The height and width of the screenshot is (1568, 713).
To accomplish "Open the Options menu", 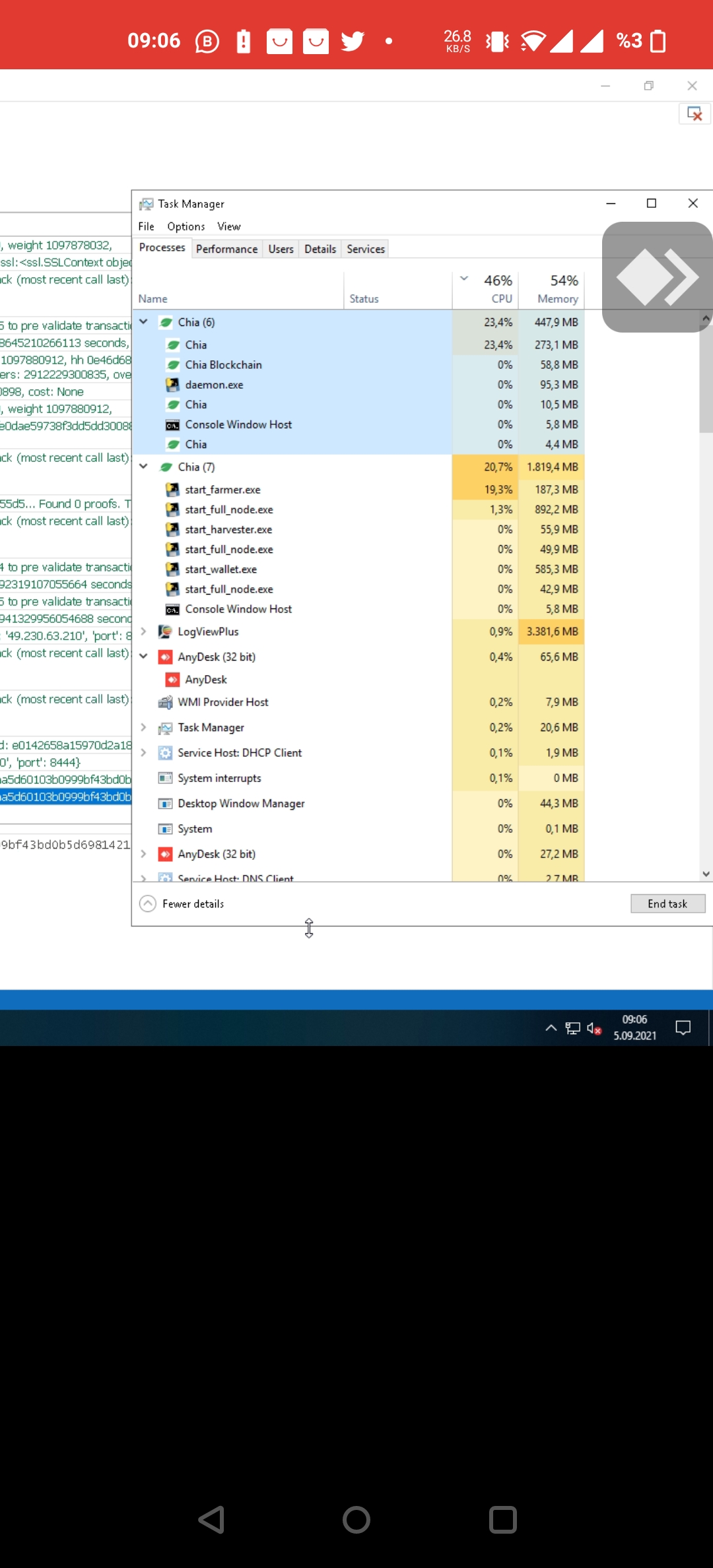I will pyautogui.click(x=186, y=226).
